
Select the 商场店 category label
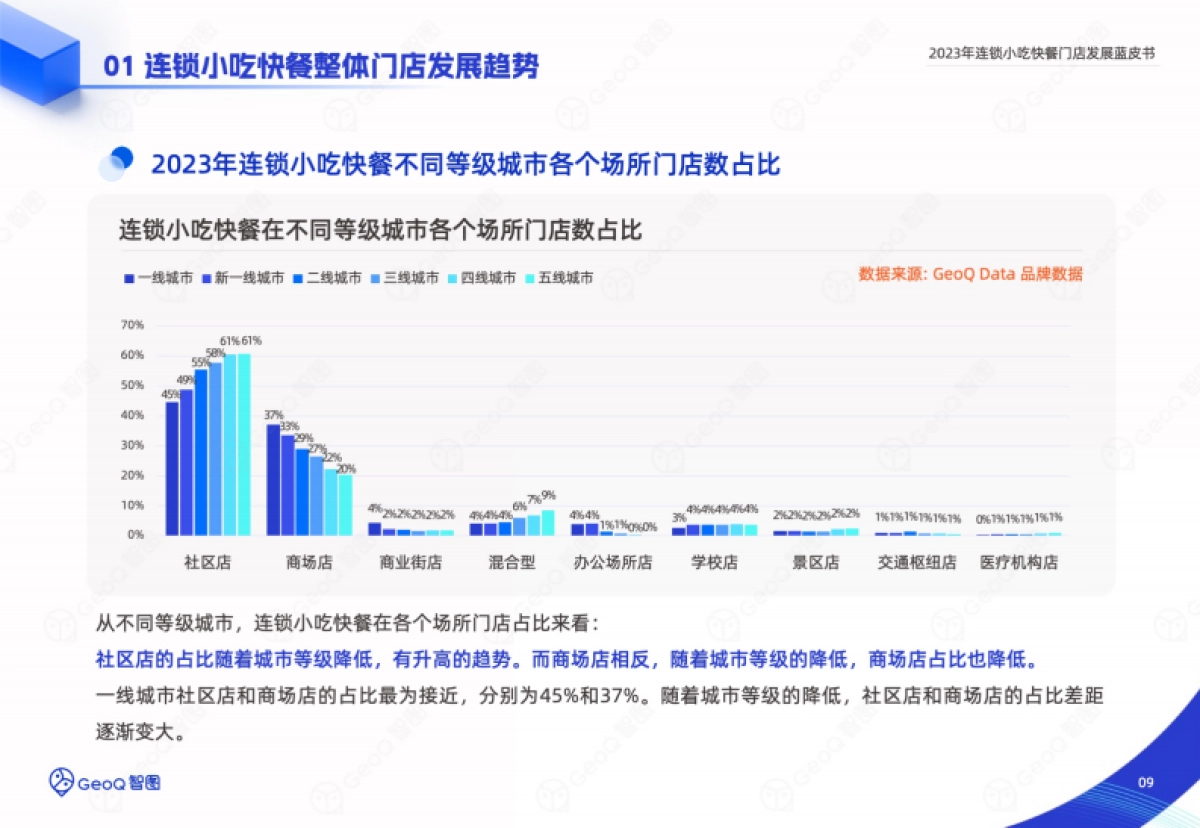309,563
